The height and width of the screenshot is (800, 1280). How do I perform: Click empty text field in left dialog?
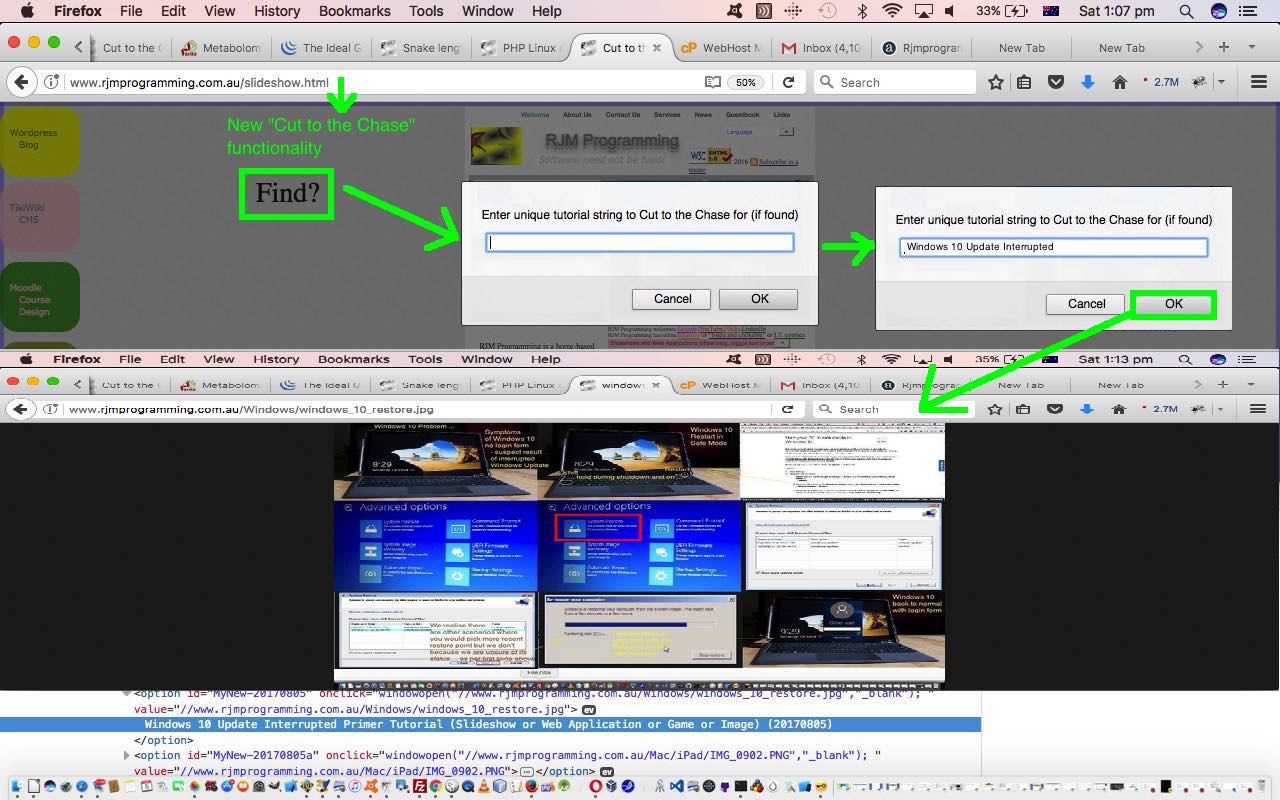pyautogui.click(x=640, y=242)
